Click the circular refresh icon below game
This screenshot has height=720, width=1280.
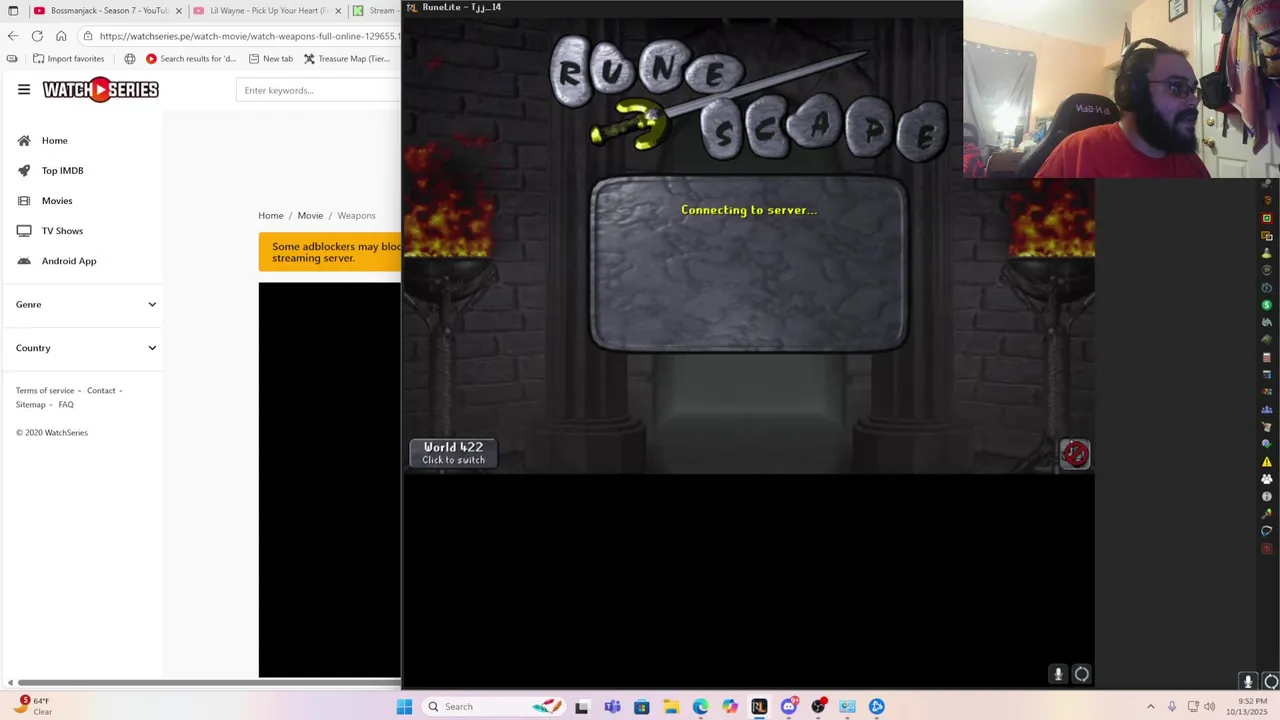click(1082, 674)
